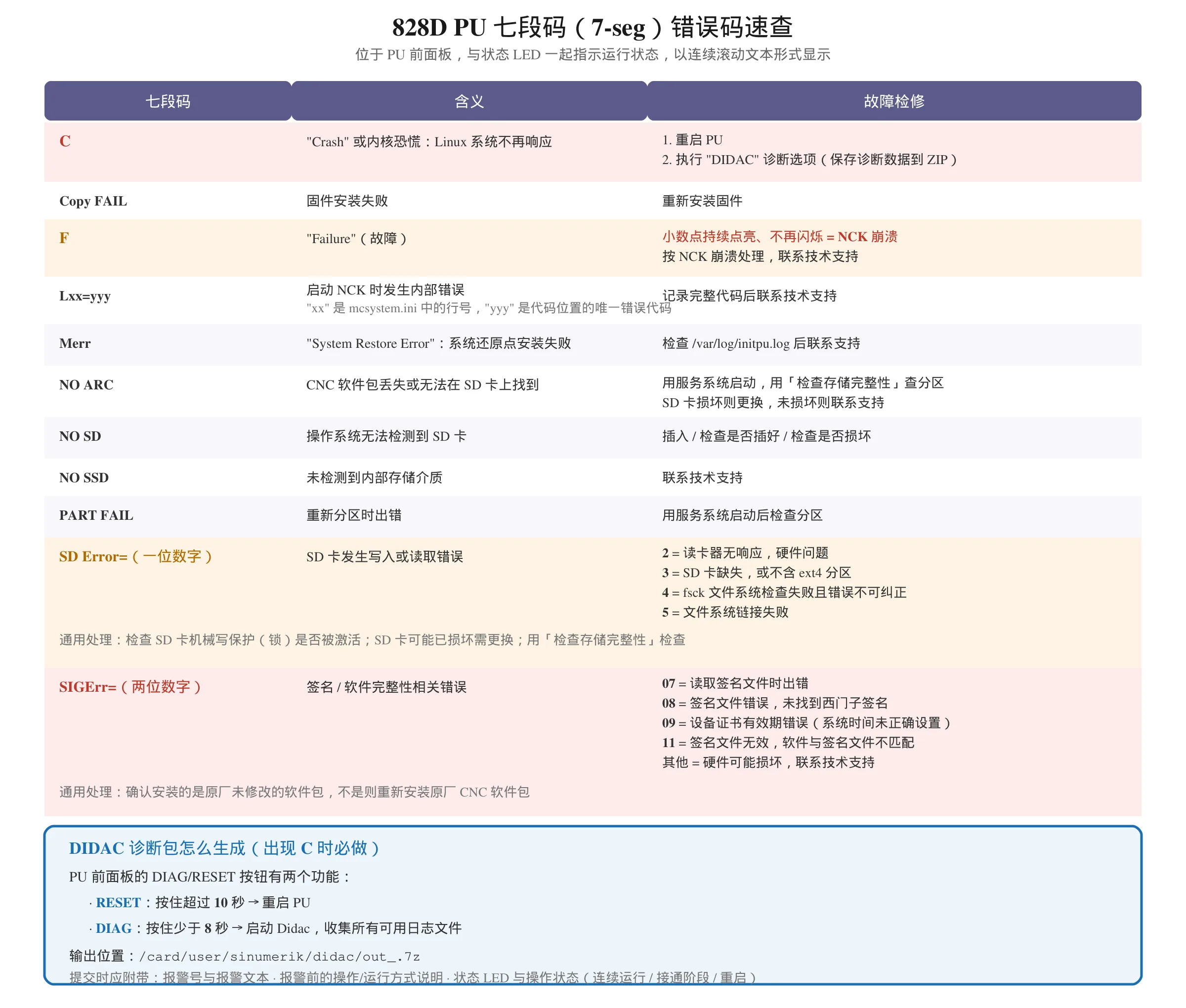Click the 故障检修 column header

[894, 101]
